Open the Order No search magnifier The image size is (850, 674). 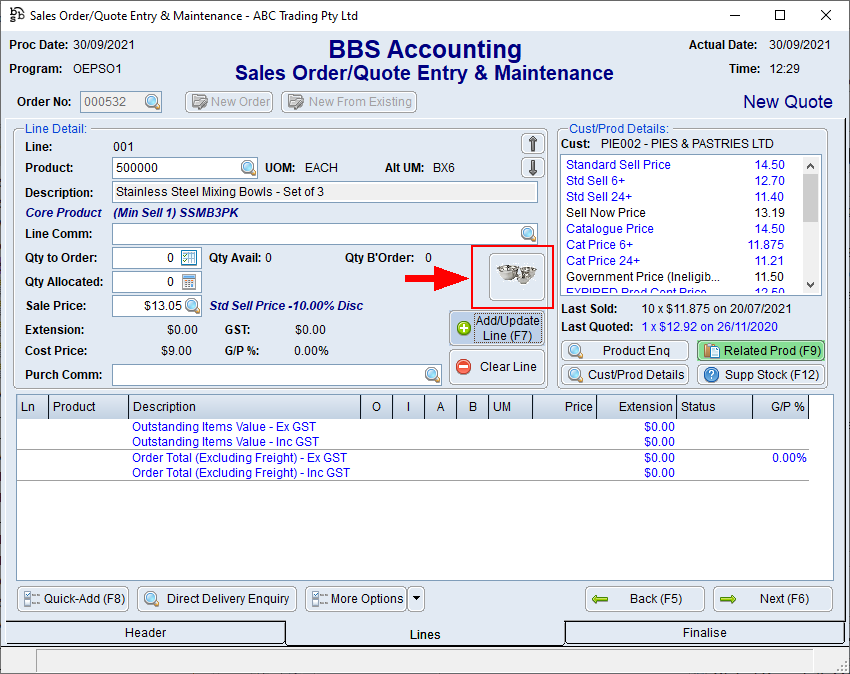point(151,102)
